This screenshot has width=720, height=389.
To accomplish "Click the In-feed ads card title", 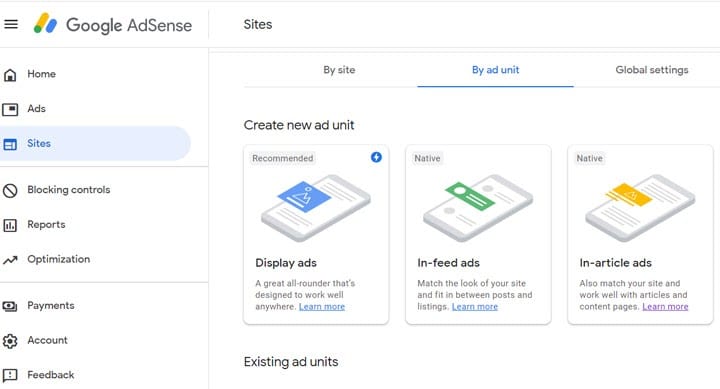I will (448, 263).
